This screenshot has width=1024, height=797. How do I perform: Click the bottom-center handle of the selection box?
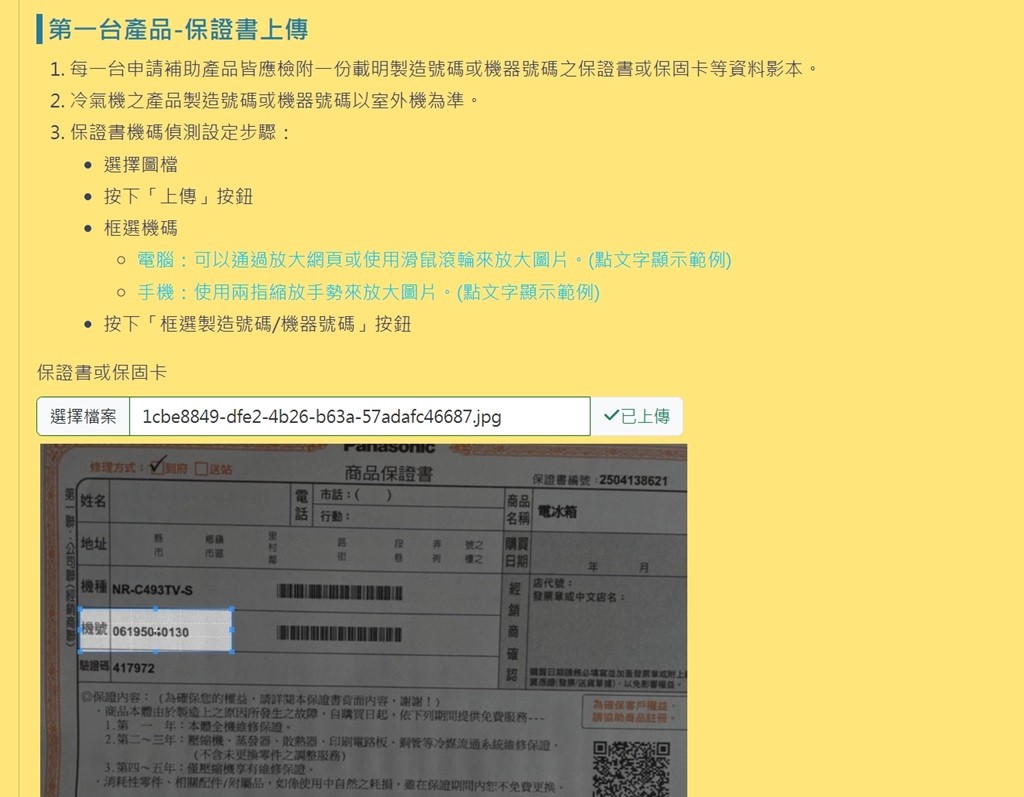click(155, 651)
